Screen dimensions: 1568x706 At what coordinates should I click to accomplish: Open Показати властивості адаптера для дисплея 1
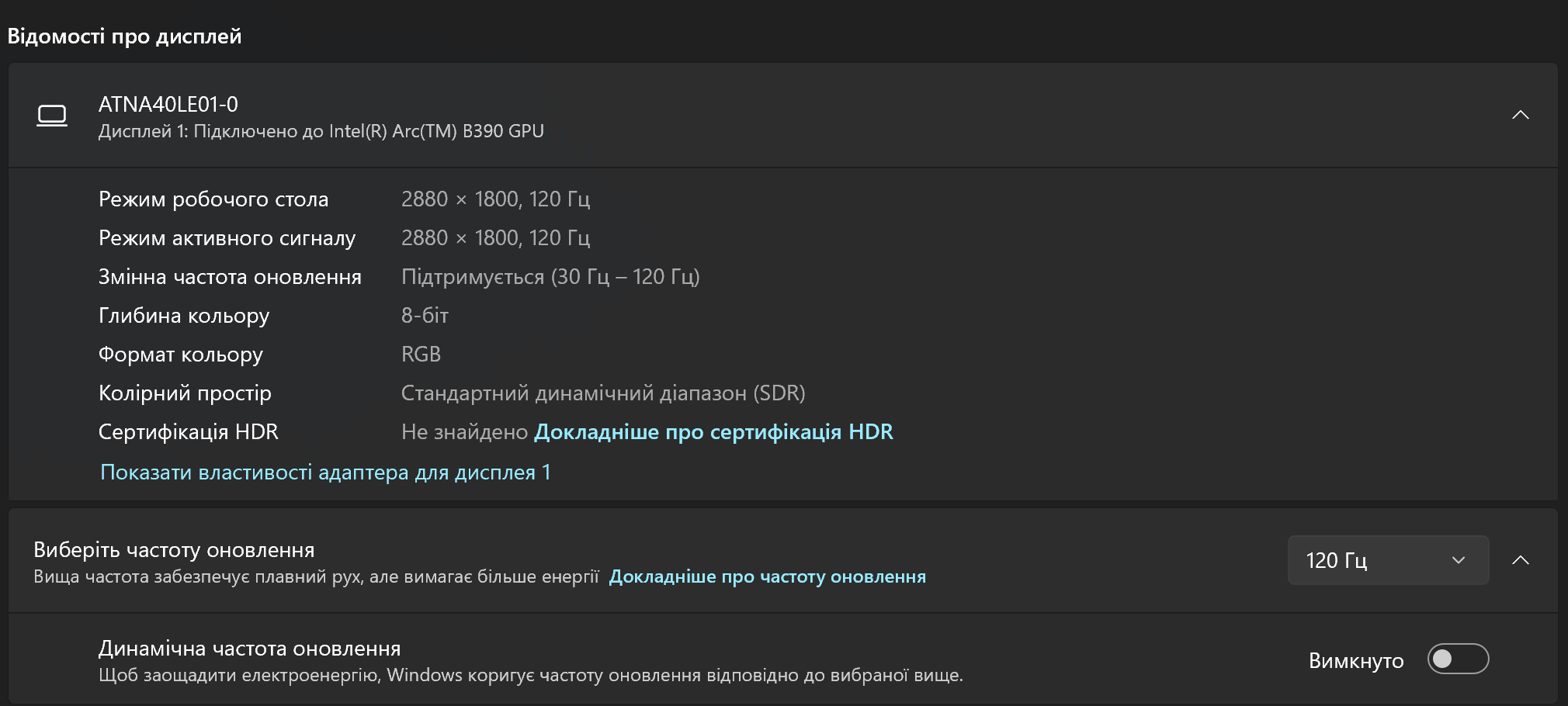pyautogui.click(x=325, y=472)
